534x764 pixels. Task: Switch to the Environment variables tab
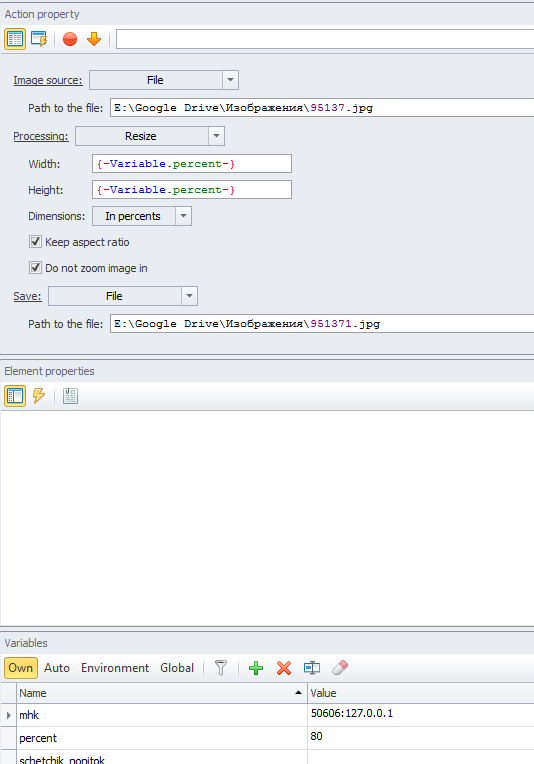point(115,668)
